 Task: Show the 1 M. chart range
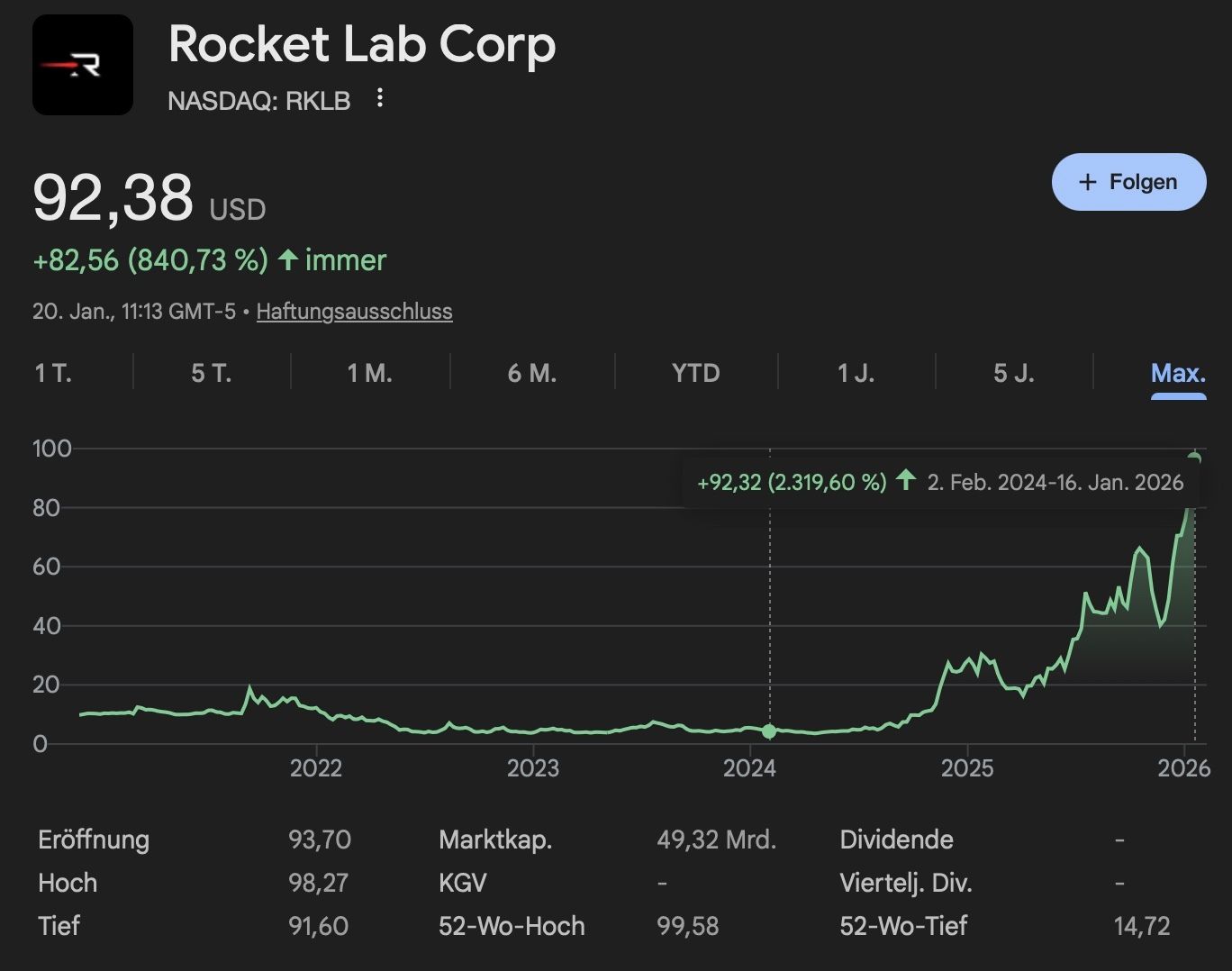(370, 373)
